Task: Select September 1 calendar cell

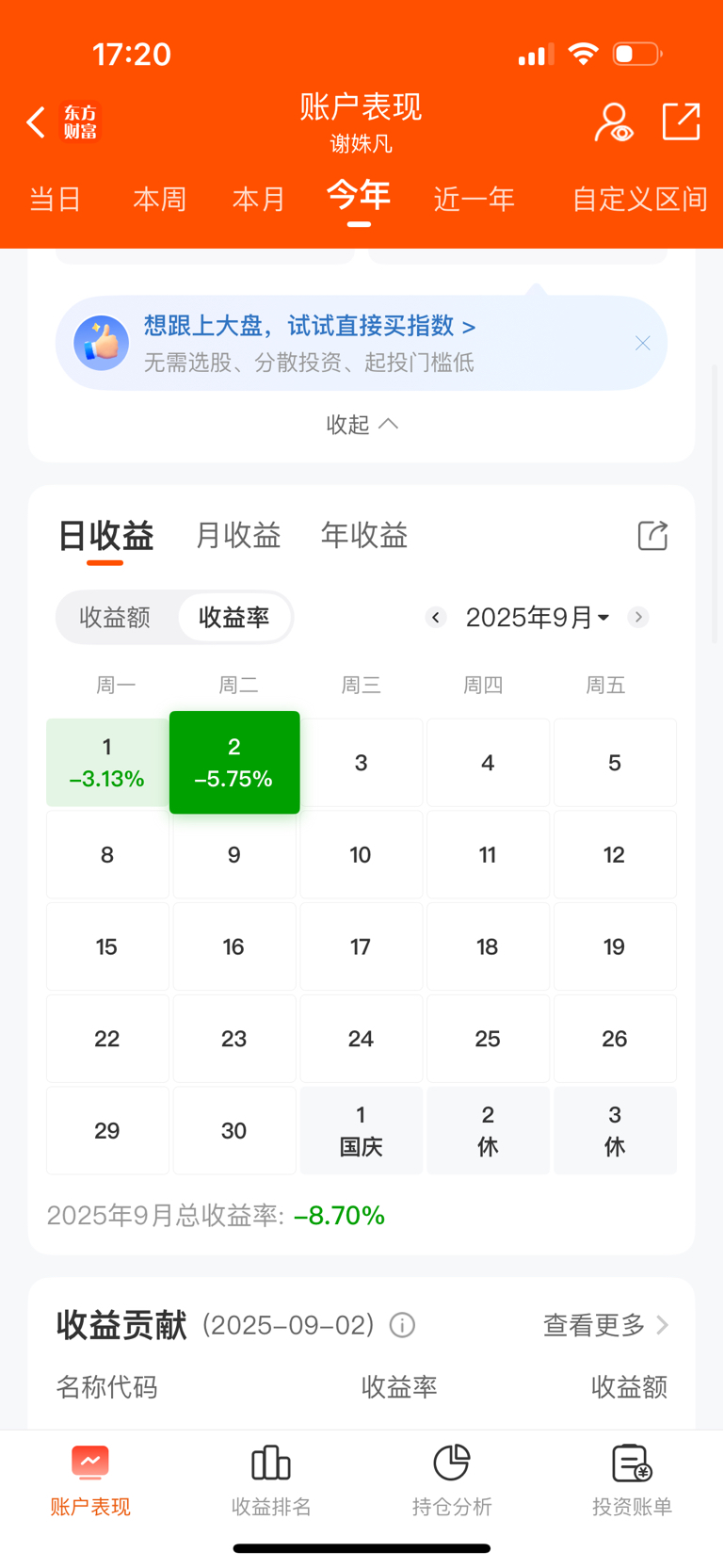Action: tap(107, 763)
